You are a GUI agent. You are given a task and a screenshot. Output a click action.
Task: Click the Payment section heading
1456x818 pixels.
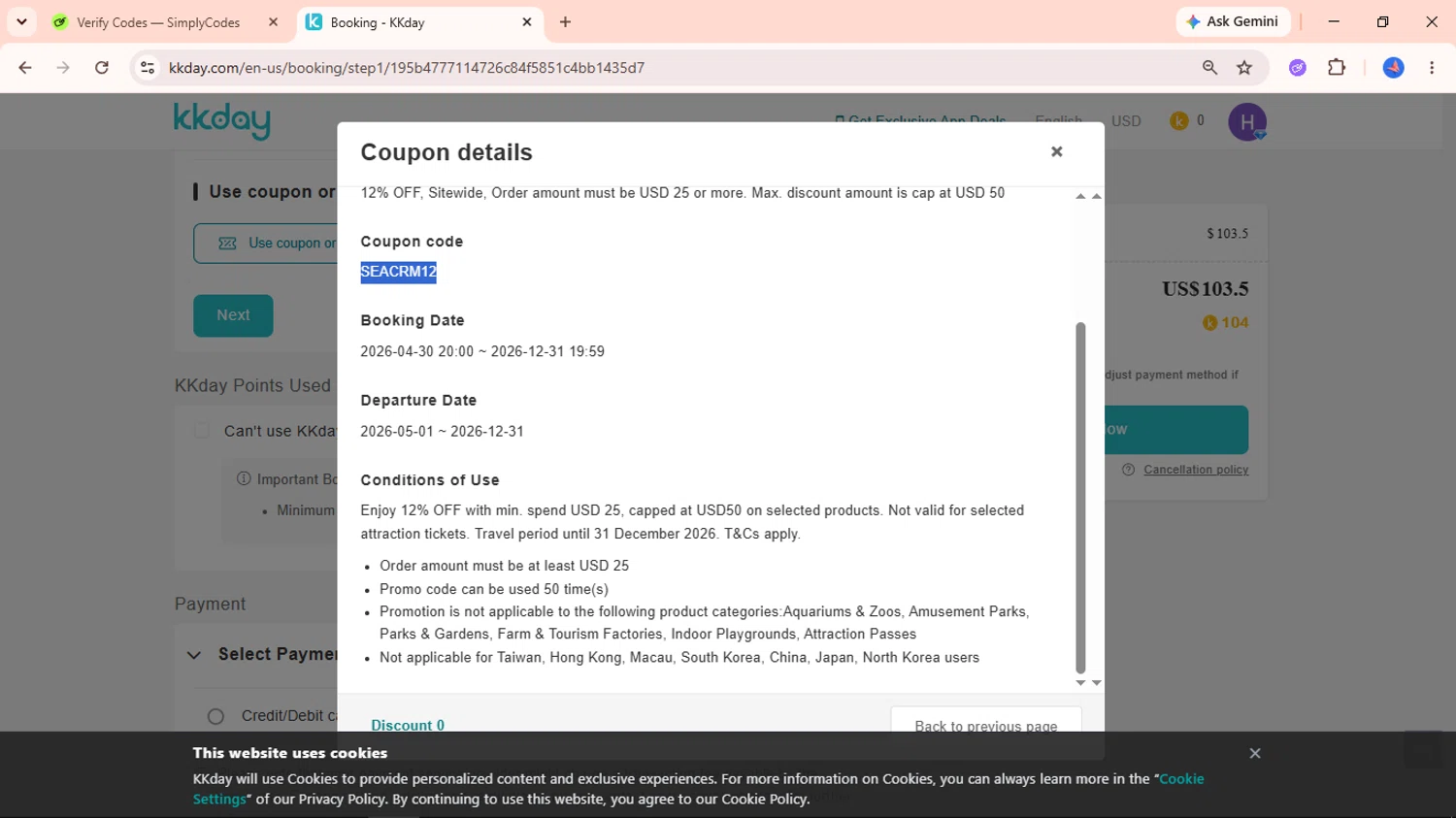point(210,604)
